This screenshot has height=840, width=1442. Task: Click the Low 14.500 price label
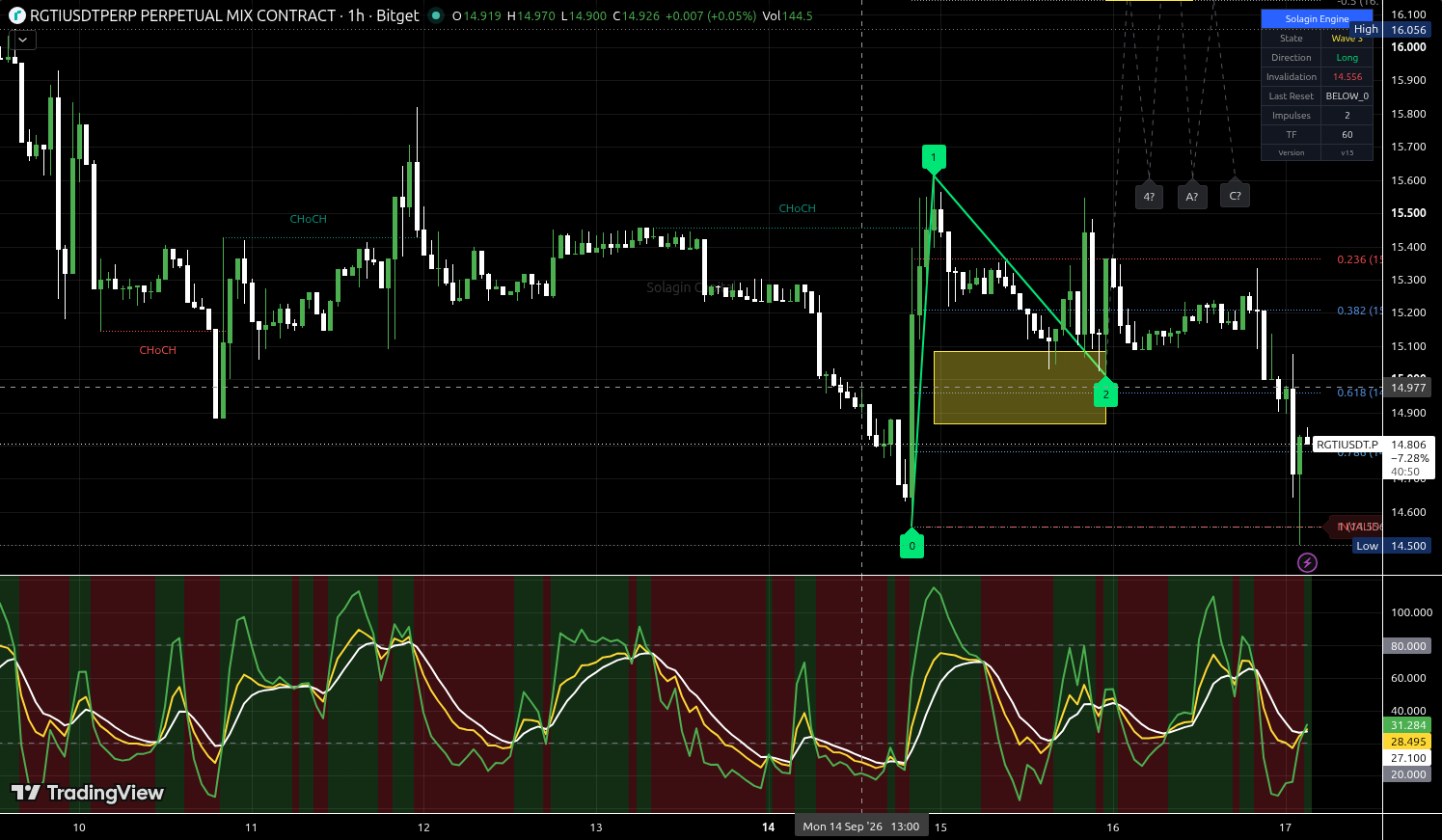click(1390, 546)
